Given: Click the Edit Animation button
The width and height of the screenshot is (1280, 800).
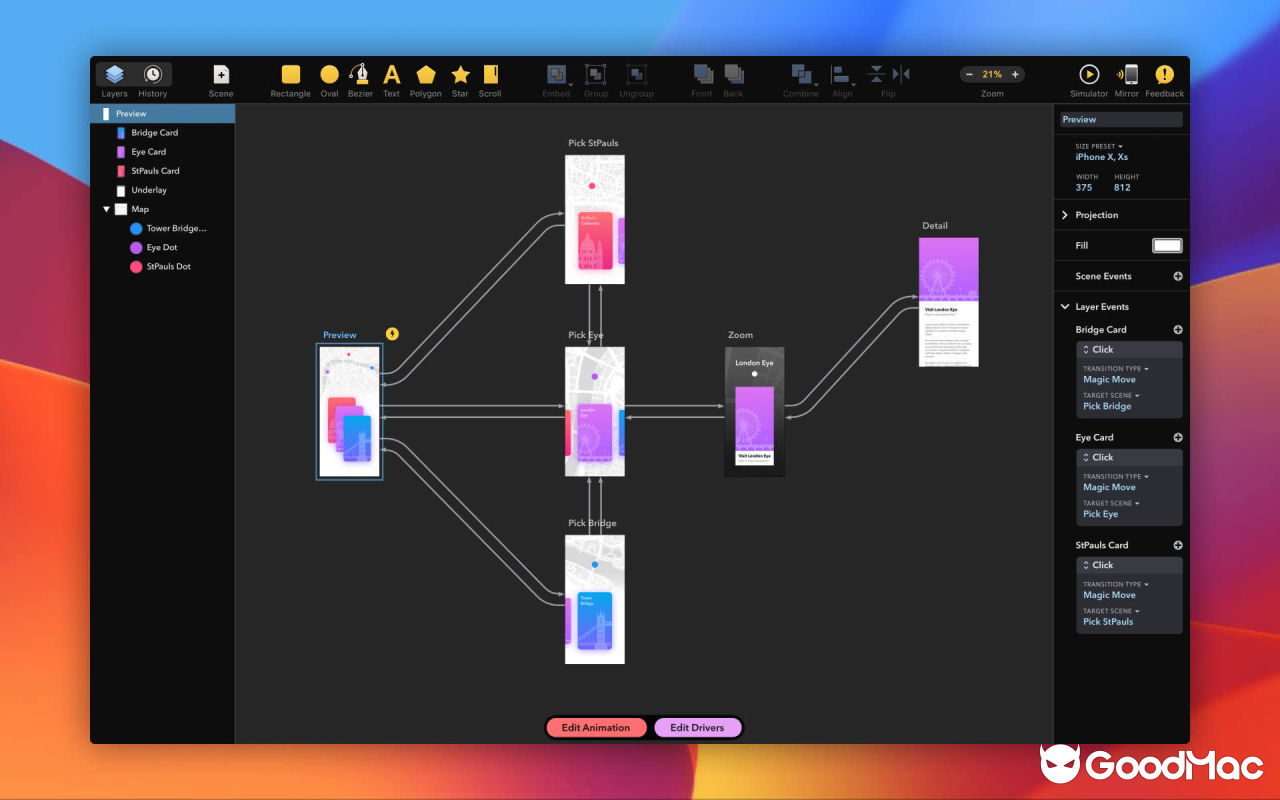Looking at the screenshot, I should [596, 727].
